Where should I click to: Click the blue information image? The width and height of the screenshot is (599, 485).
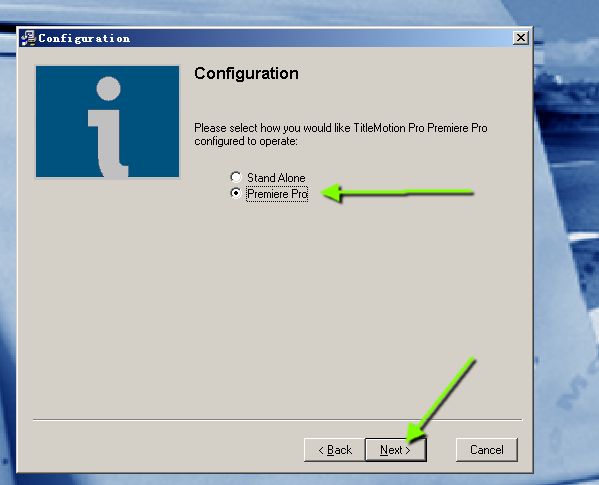pyautogui.click(x=107, y=122)
